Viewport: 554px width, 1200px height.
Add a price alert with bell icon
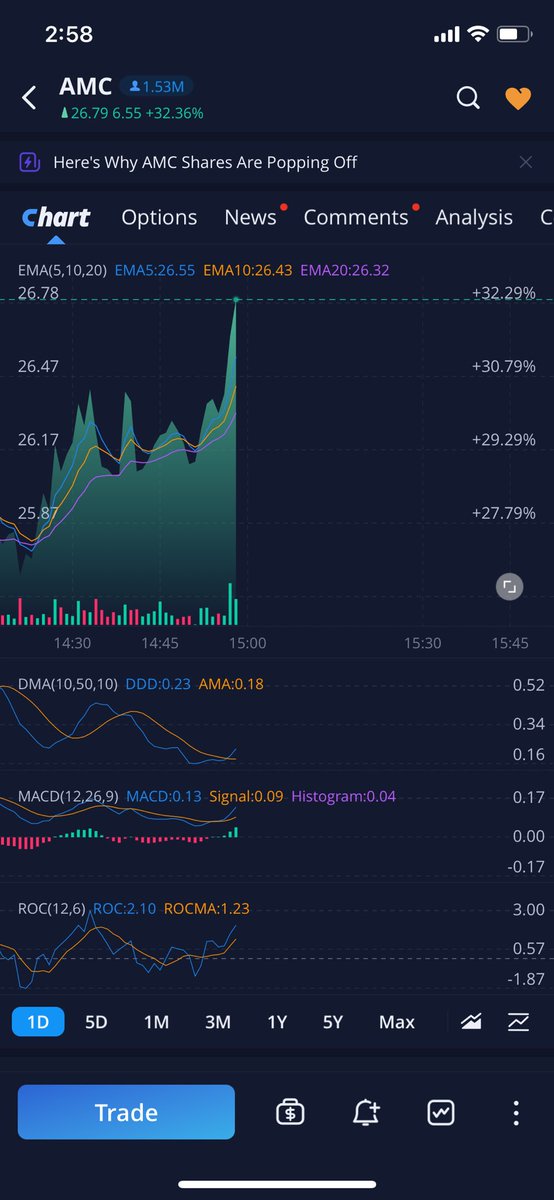click(366, 1112)
